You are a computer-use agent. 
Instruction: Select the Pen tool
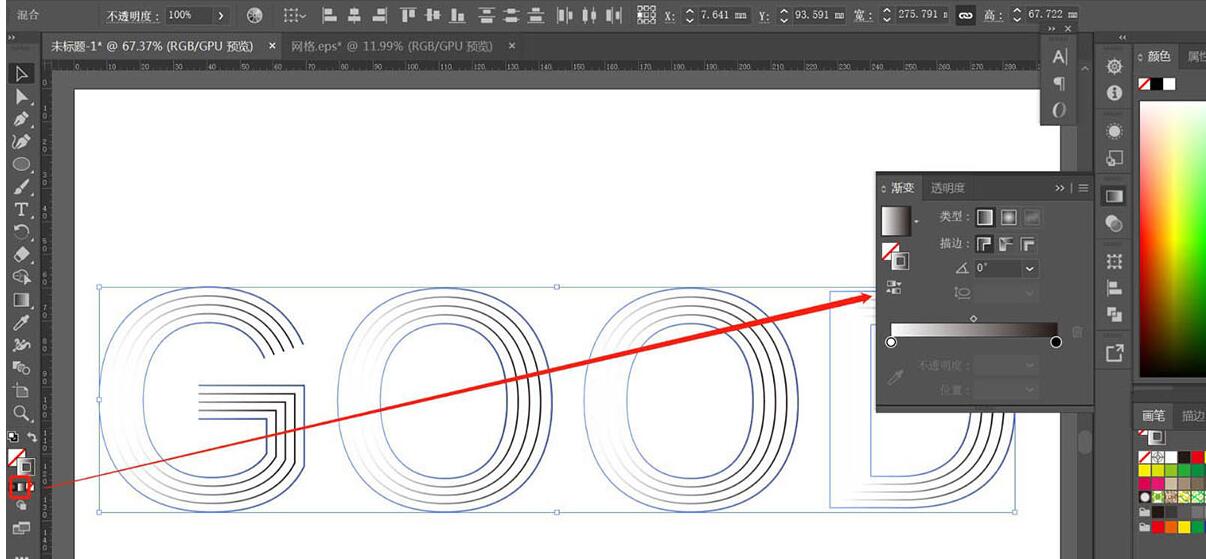tap(21, 119)
